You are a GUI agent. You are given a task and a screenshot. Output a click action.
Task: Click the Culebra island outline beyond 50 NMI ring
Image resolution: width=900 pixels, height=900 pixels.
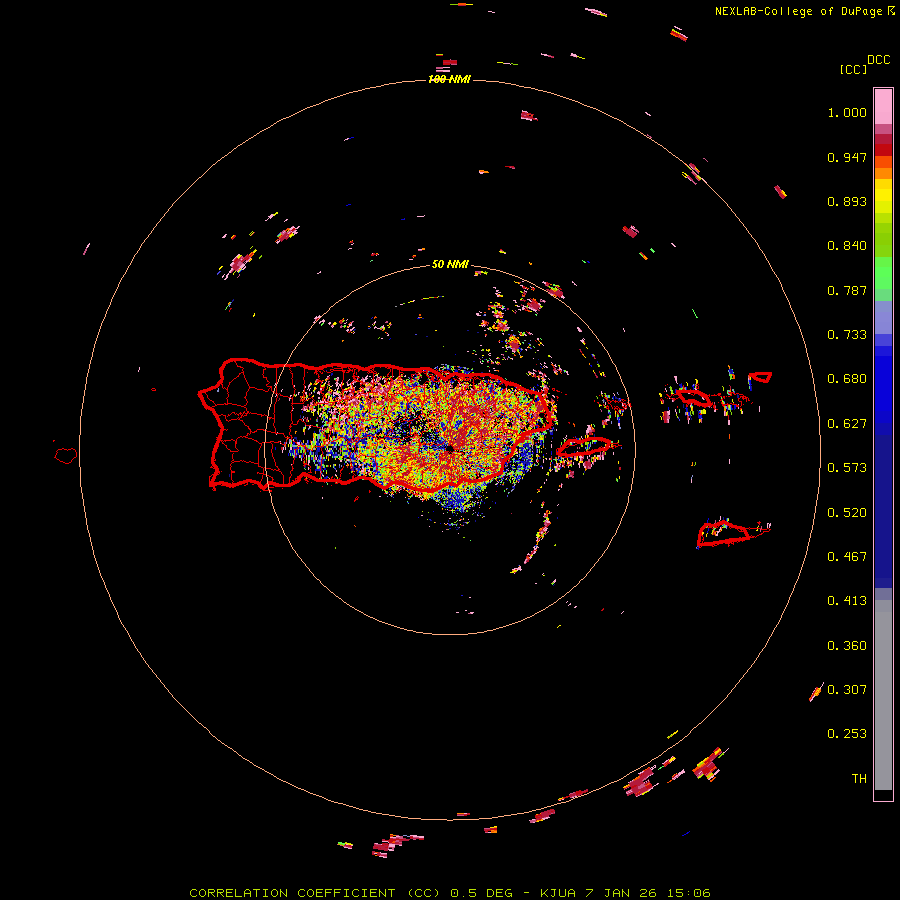[x=693, y=398]
